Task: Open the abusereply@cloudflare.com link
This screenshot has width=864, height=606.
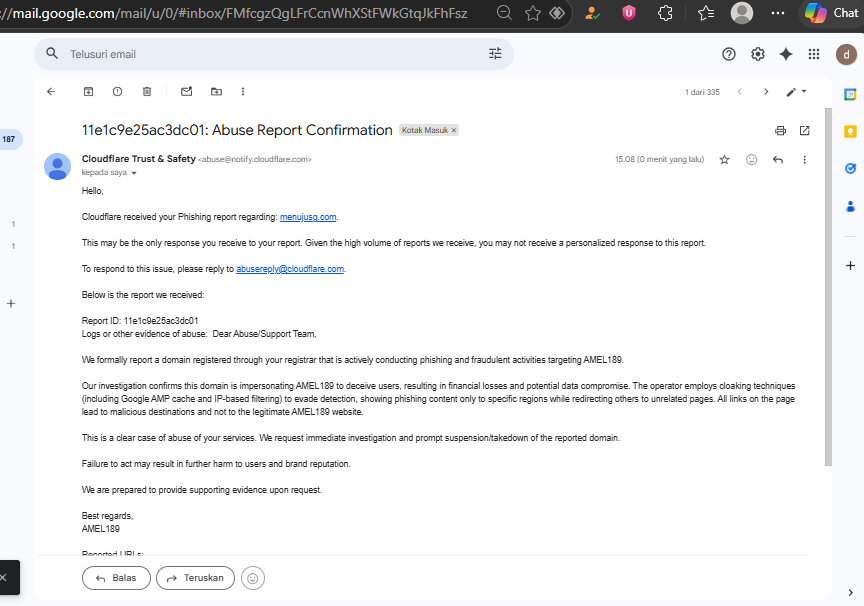Action: [290, 269]
